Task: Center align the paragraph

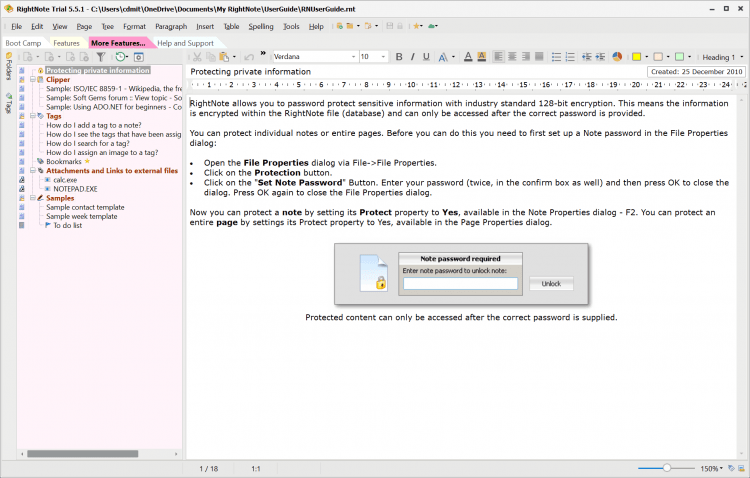Action: pos(512,57)
